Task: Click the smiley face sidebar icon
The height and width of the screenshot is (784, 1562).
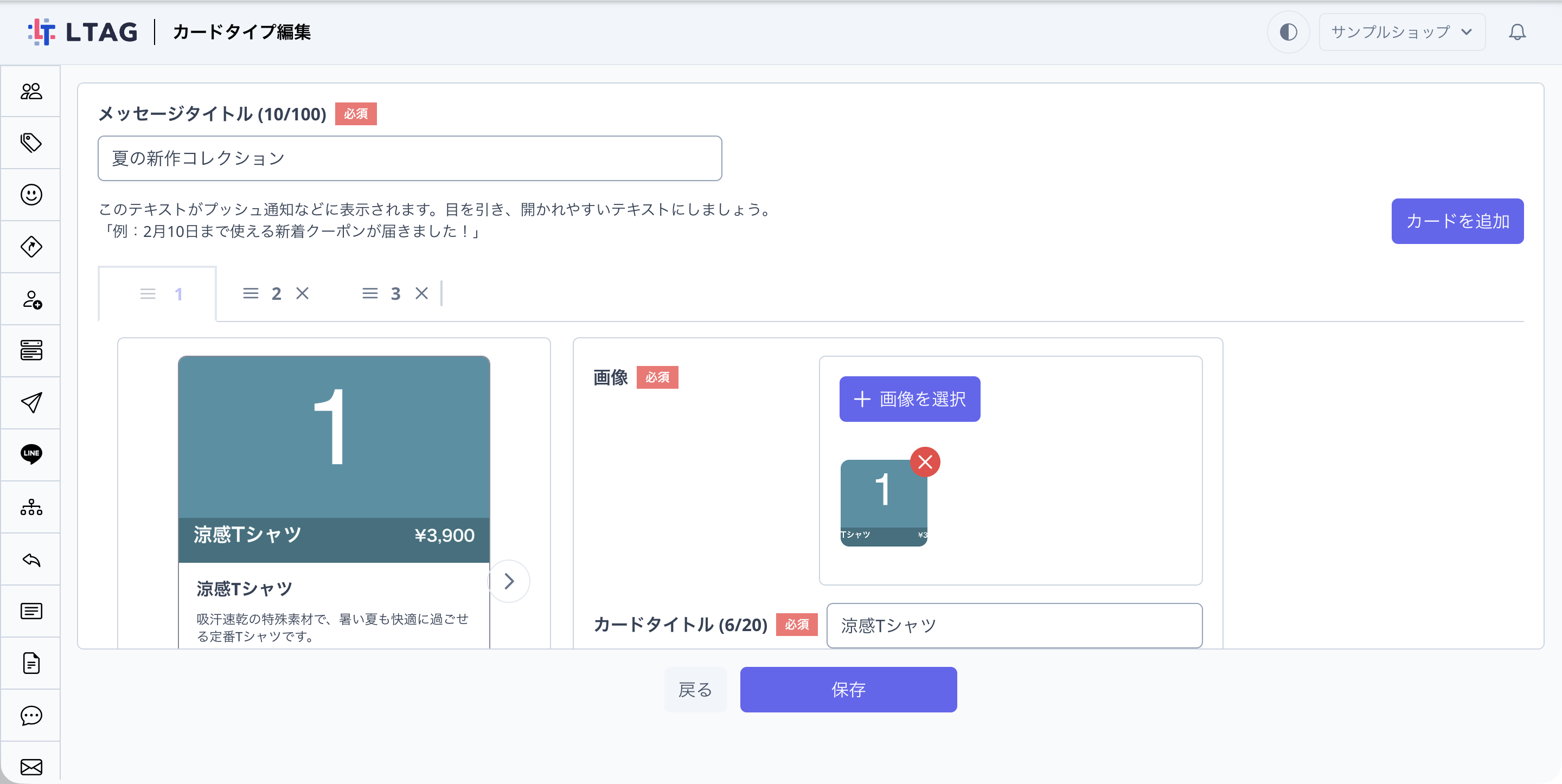Action: point(31,195)
